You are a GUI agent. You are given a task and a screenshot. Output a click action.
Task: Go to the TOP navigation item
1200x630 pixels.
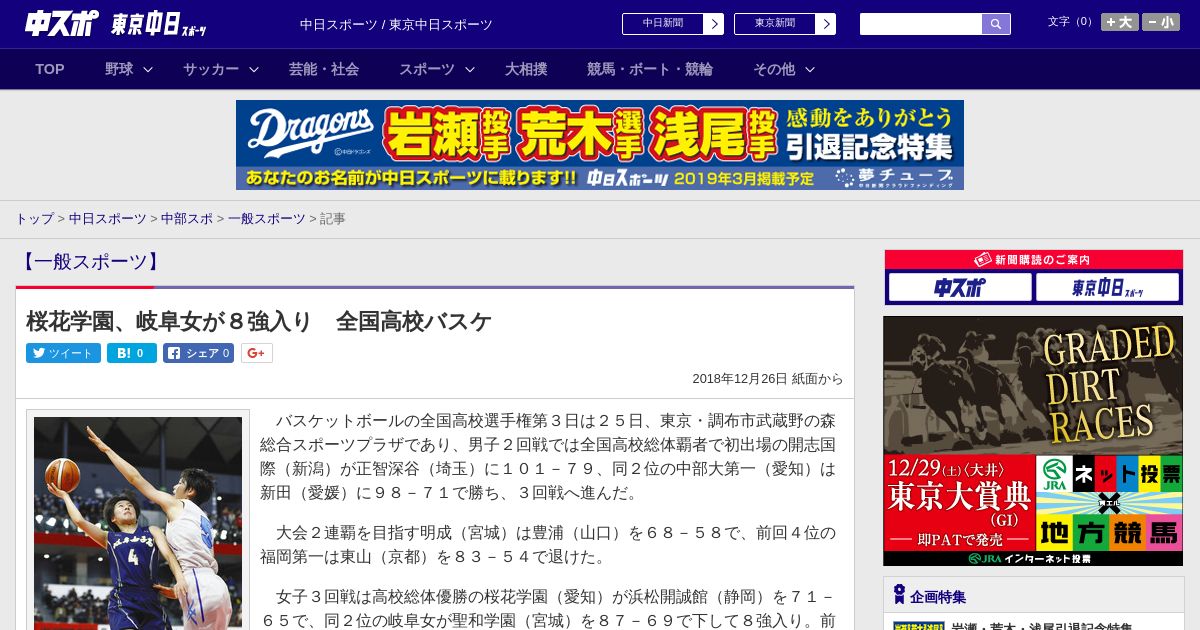pos(50,69)
